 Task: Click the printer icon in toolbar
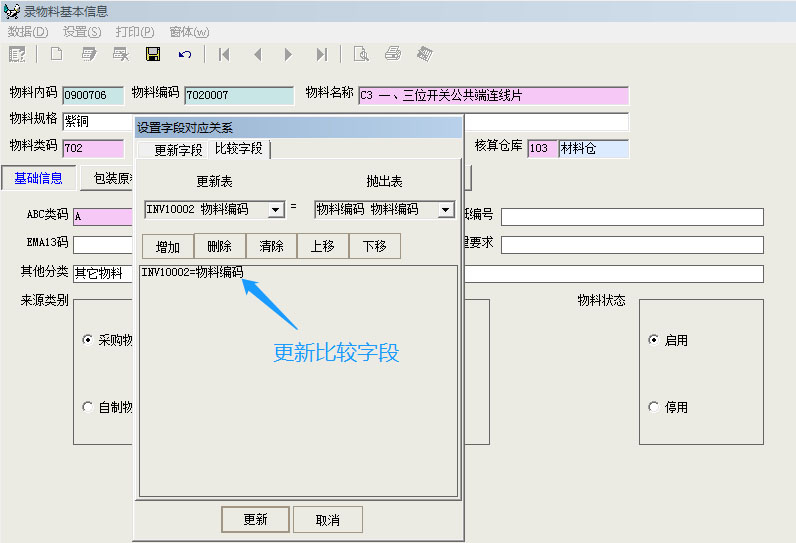[x=393, y=54]
